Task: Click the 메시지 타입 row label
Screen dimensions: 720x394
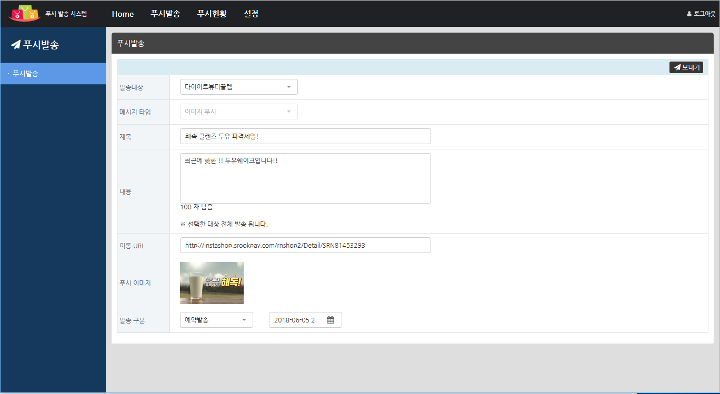Action: [135, 112]
